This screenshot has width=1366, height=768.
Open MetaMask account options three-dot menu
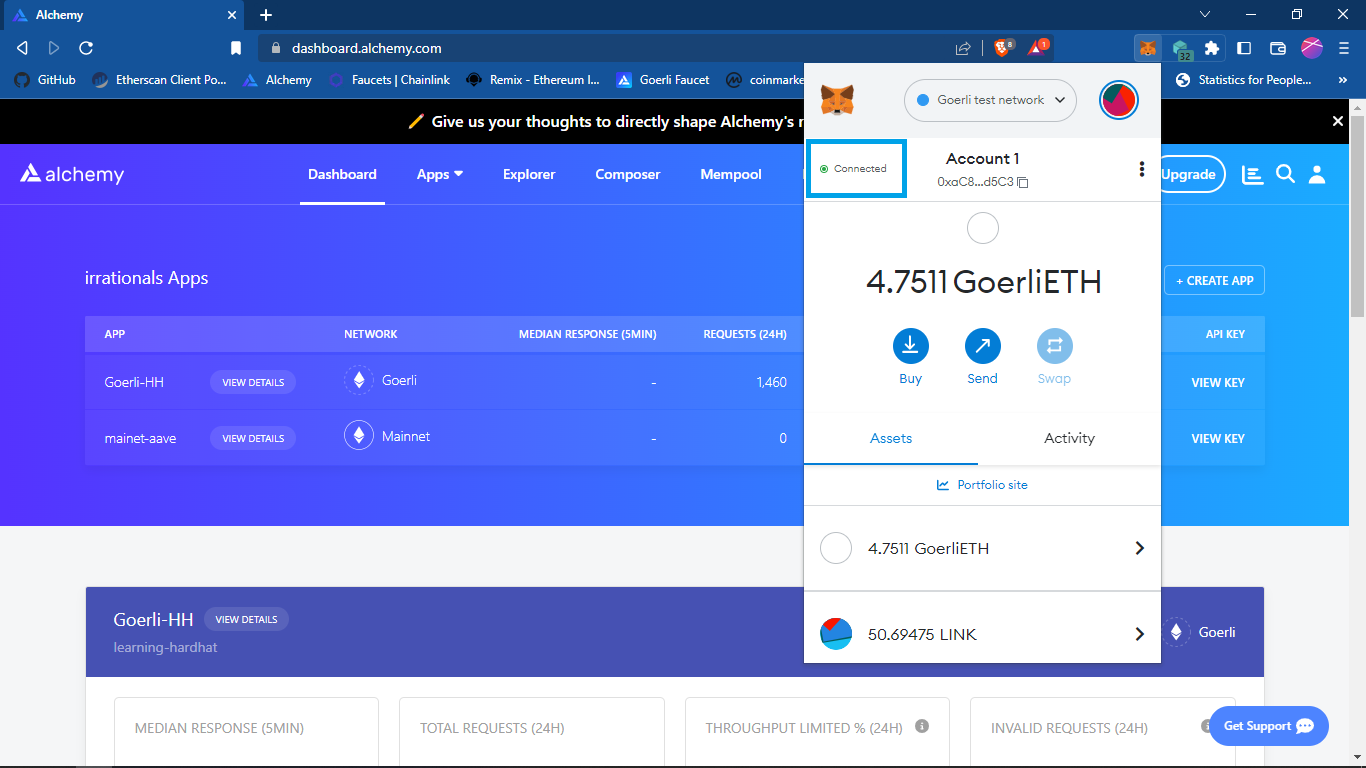pyautogui.click(x=1142, y=170)
